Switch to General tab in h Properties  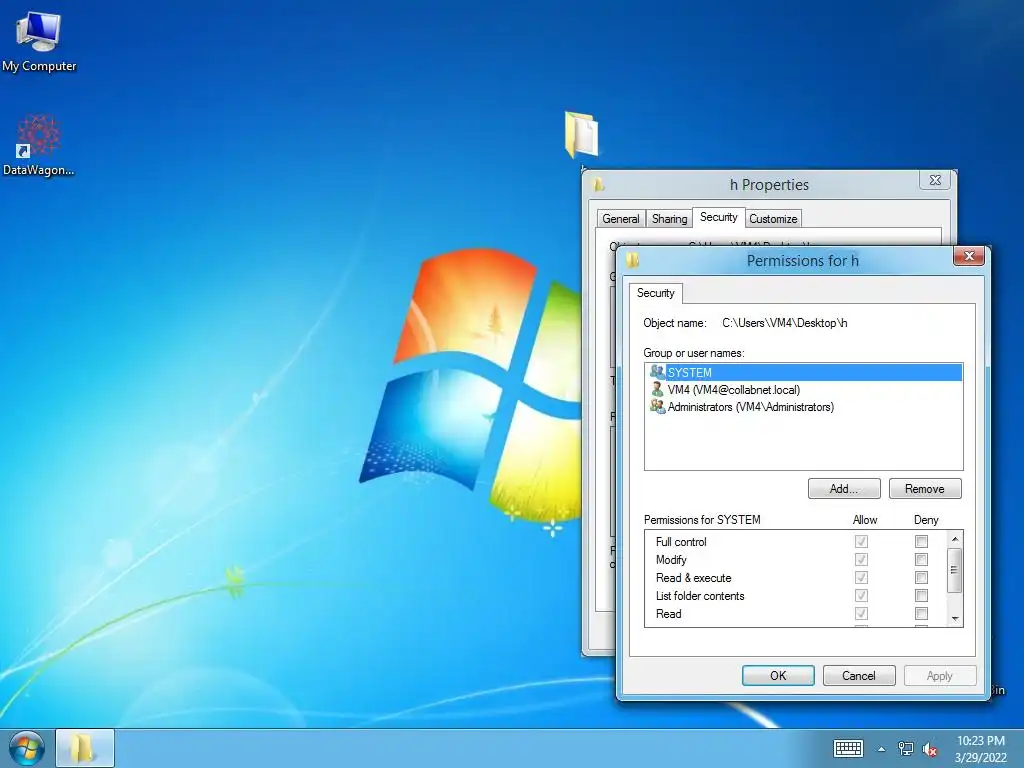[x=620, y=219]
